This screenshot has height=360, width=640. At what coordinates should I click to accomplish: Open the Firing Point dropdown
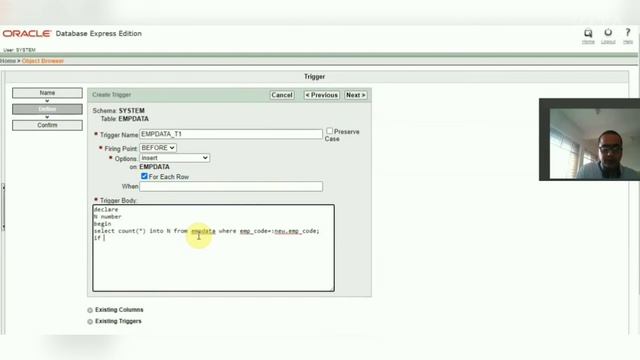tap(158, 148)
